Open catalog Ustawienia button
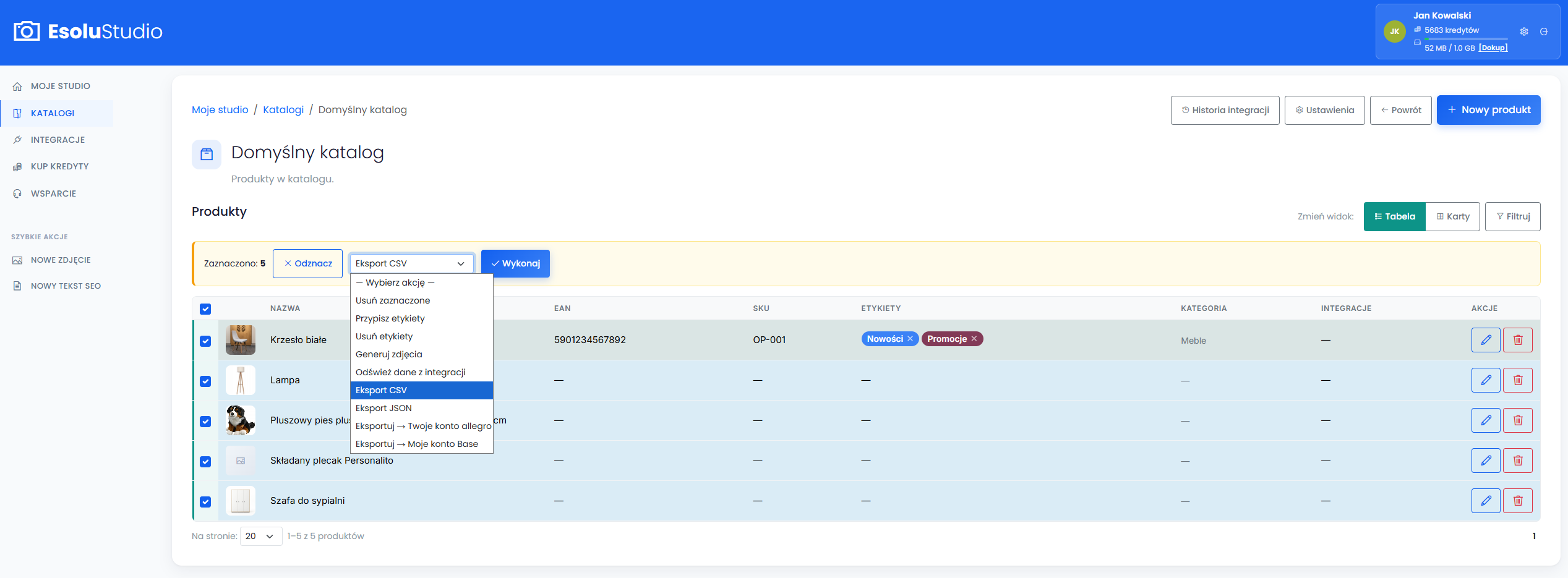Image resolution: width=1568 pixels, height=578 pixels. click(1324, 110)
